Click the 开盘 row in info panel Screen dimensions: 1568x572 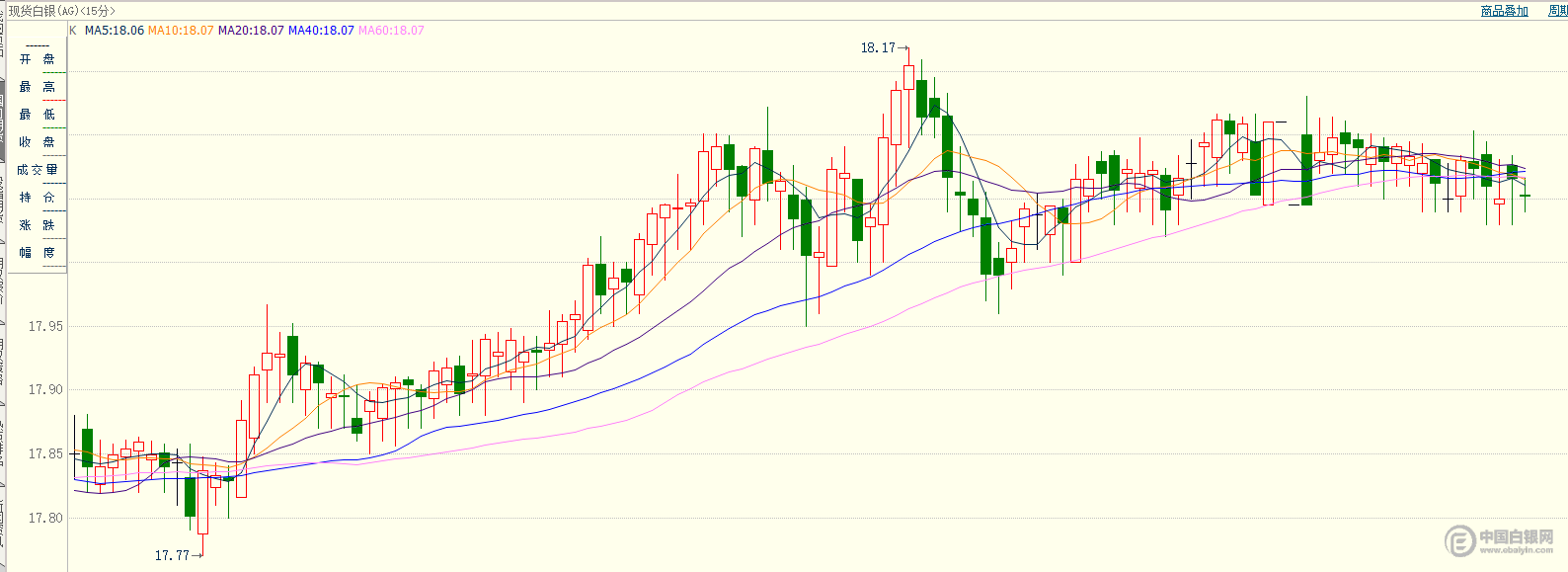(x=38, y=59)
